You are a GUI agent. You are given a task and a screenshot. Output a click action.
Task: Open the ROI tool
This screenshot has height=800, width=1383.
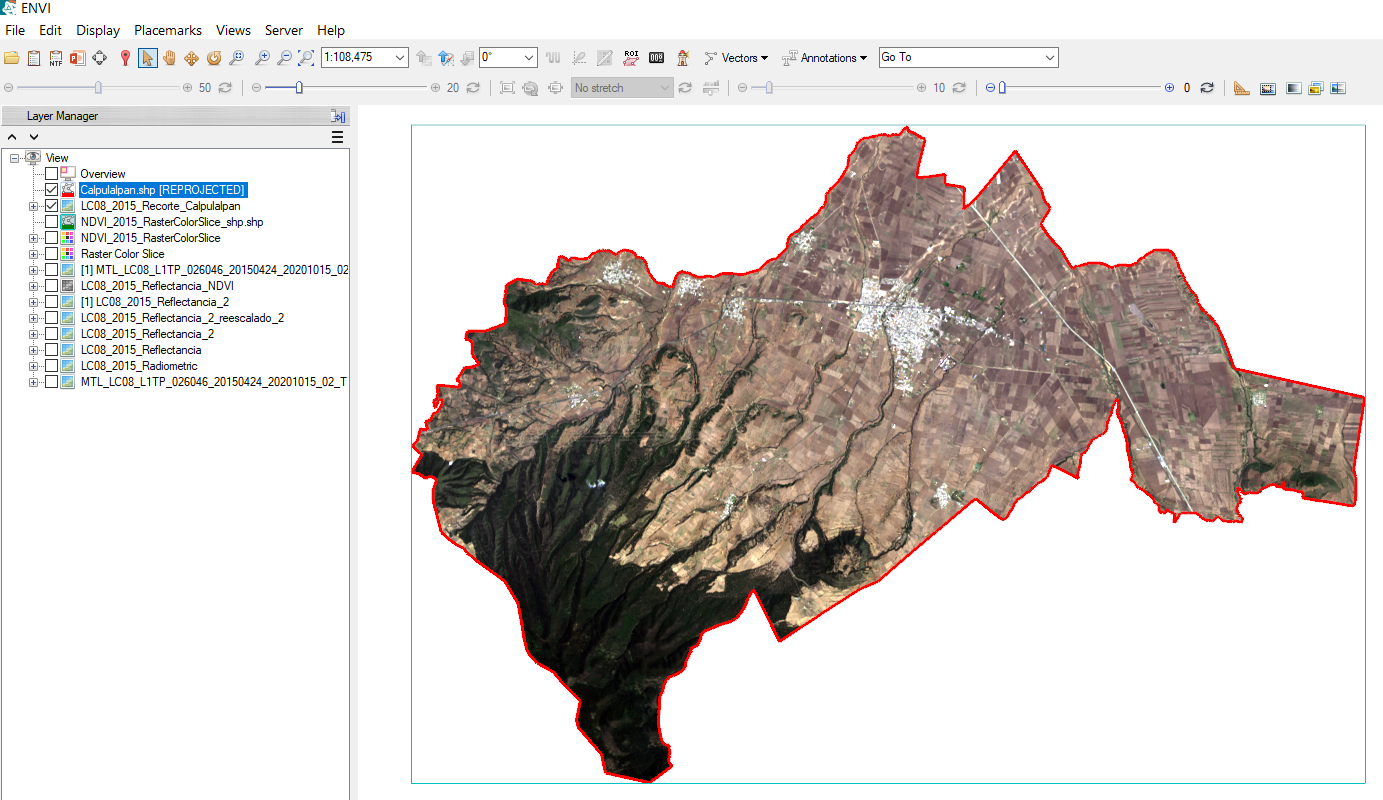pyautogui.click(x=631, y=58)
